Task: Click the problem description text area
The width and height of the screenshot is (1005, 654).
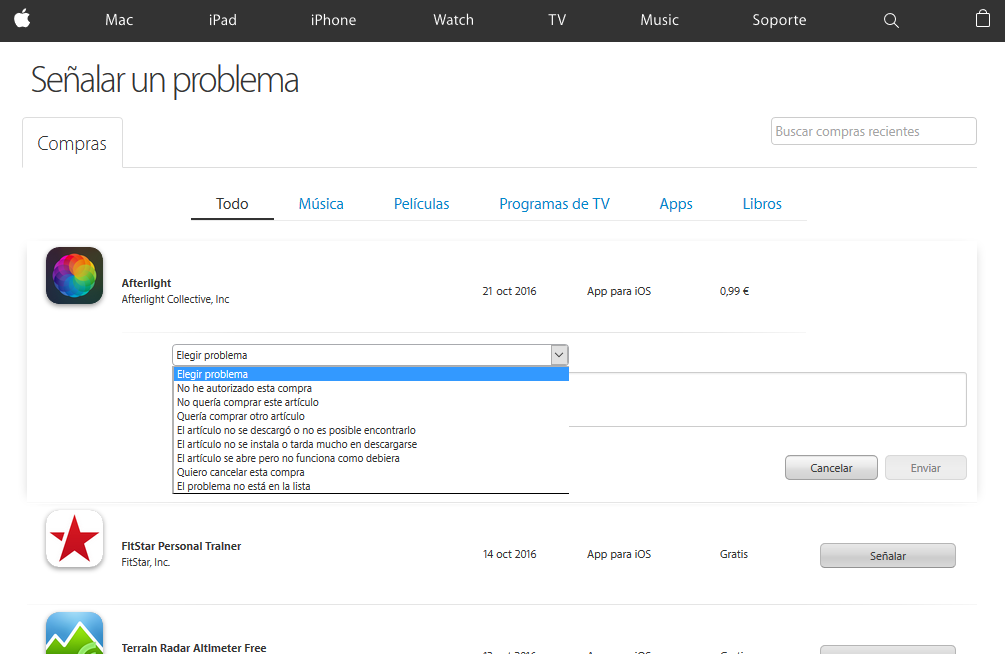Action: point(767,399)
